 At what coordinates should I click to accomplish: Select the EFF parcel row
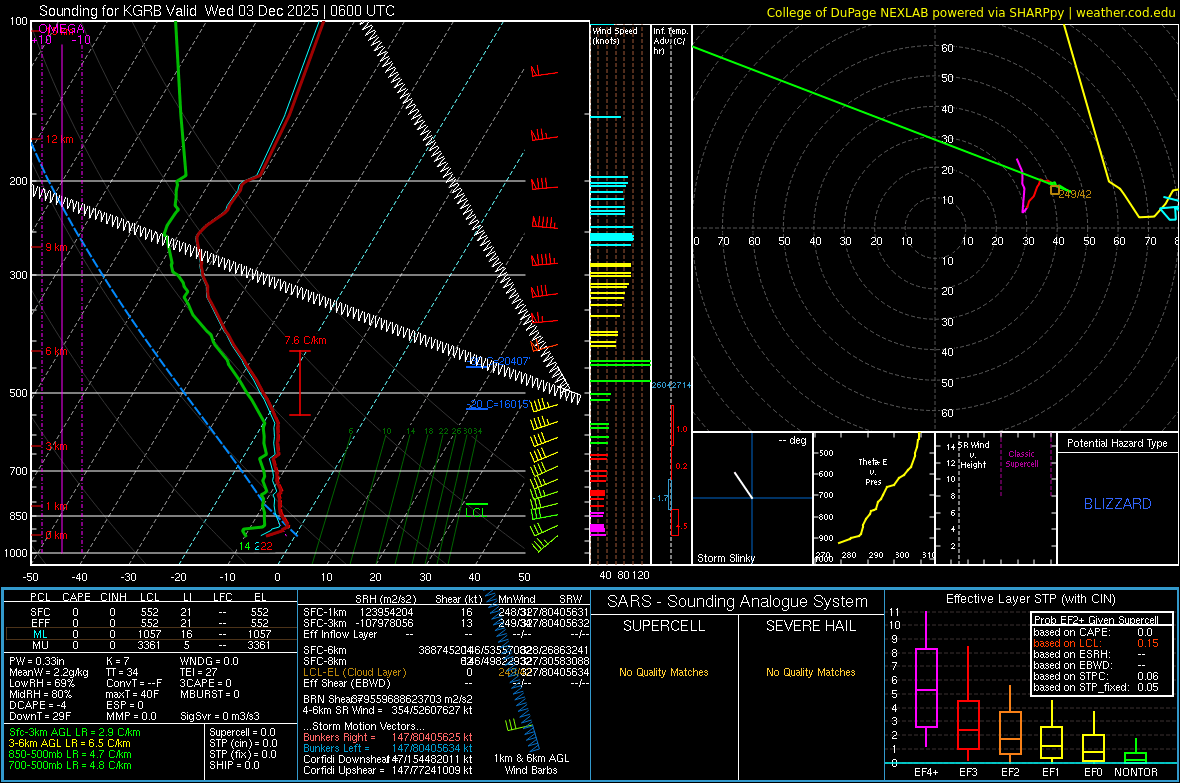(x=151, y=623)
